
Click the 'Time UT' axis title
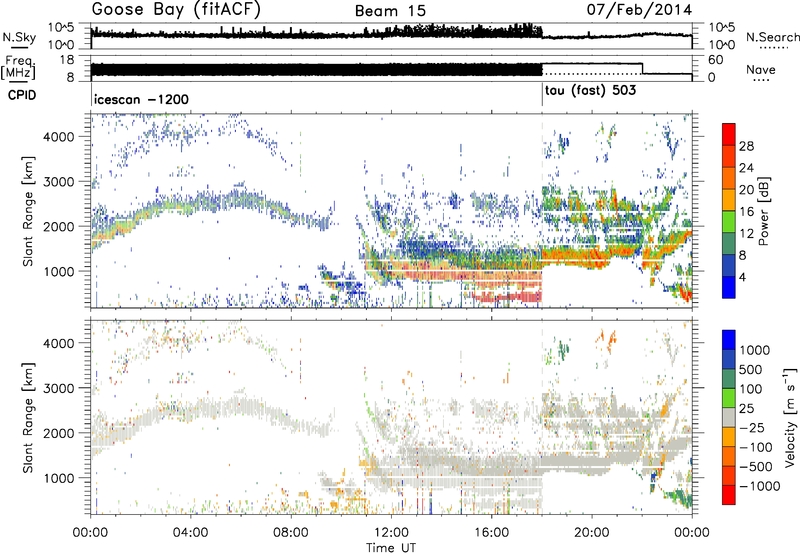point(391,548)
